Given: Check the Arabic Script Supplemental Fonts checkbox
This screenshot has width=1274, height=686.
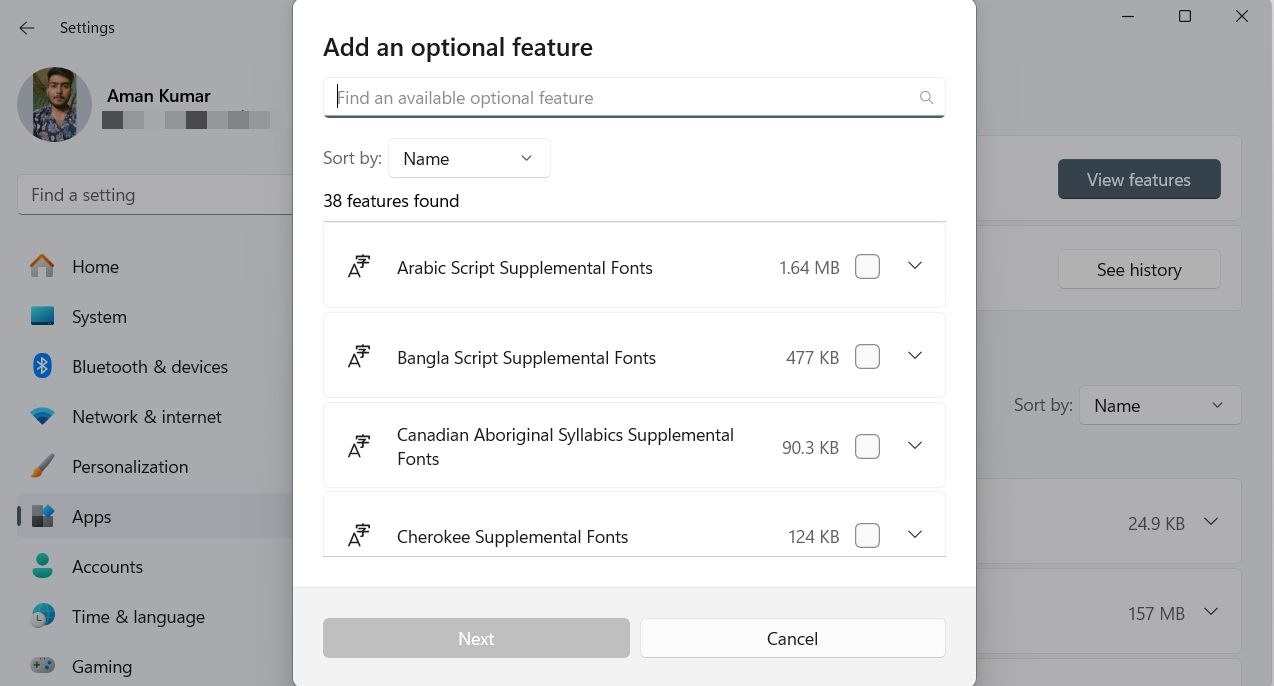Looking at the screenshot, I should pyautogui.click(x=867, y=266).
